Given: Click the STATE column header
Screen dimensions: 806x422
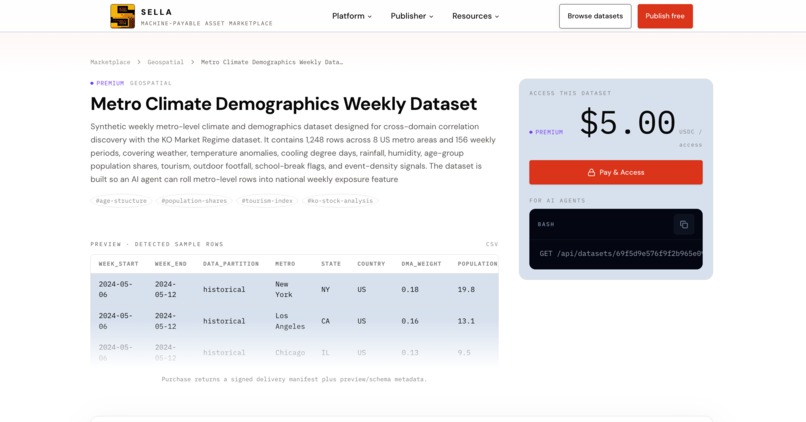Looking at the screenshot, I should coord(331,264).
